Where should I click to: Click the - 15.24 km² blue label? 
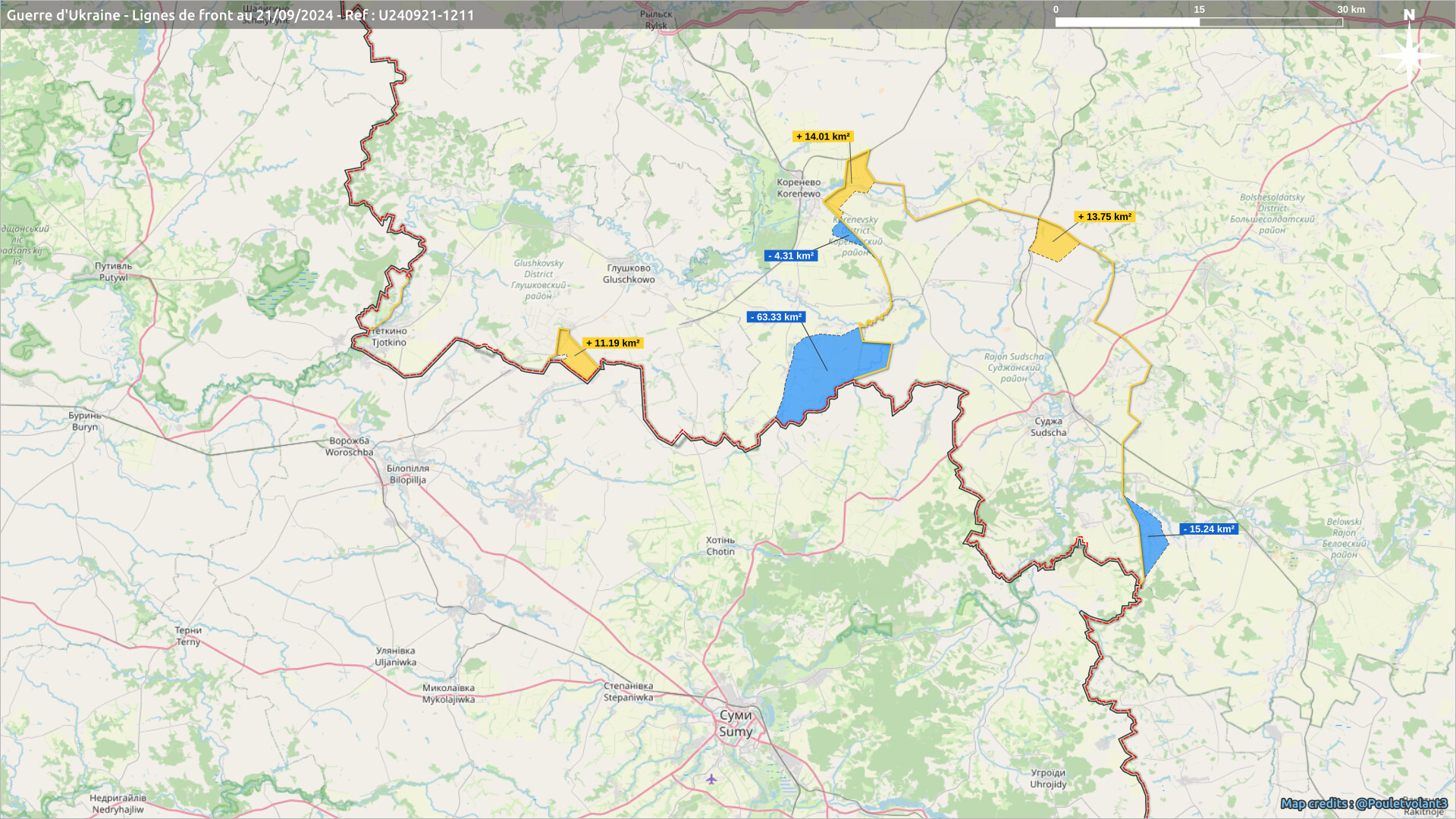(1209, 529)
